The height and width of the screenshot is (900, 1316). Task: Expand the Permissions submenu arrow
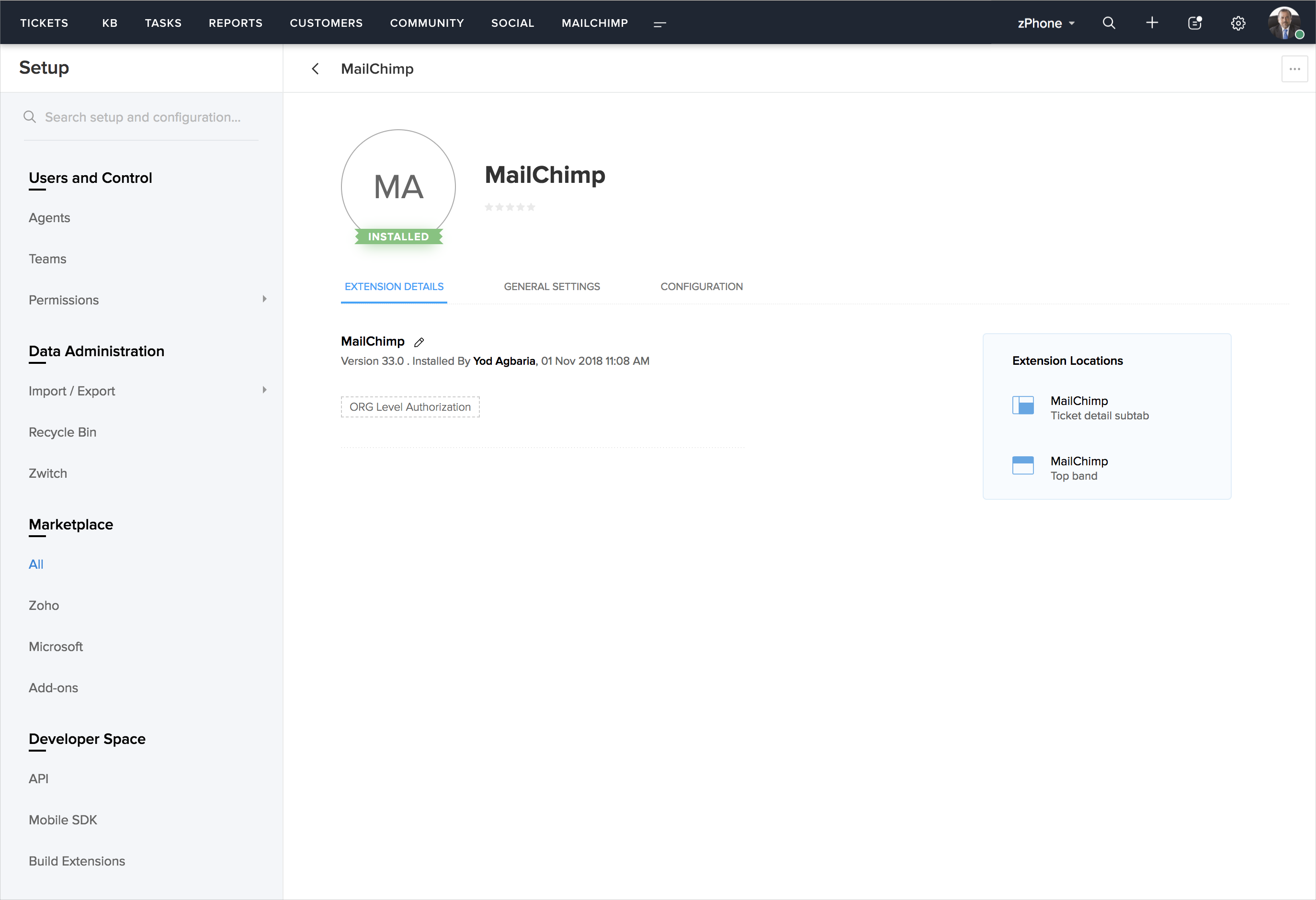(x=264, y=299)
